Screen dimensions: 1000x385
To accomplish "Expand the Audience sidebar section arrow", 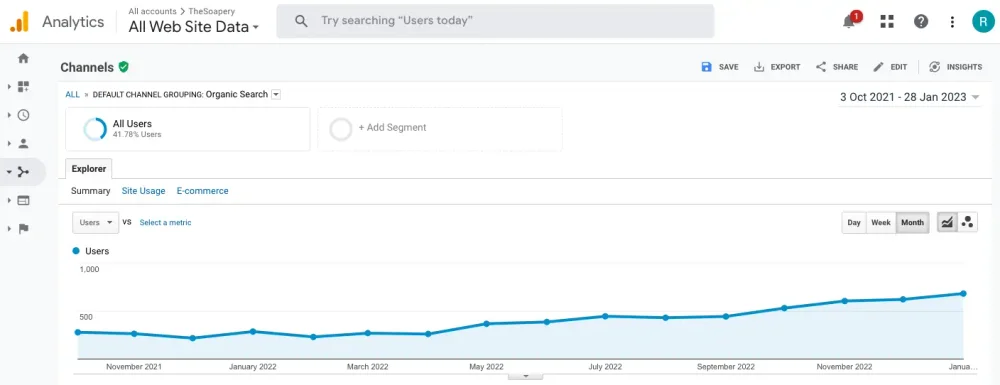I will pyautogui.click(x=9, y=143).
